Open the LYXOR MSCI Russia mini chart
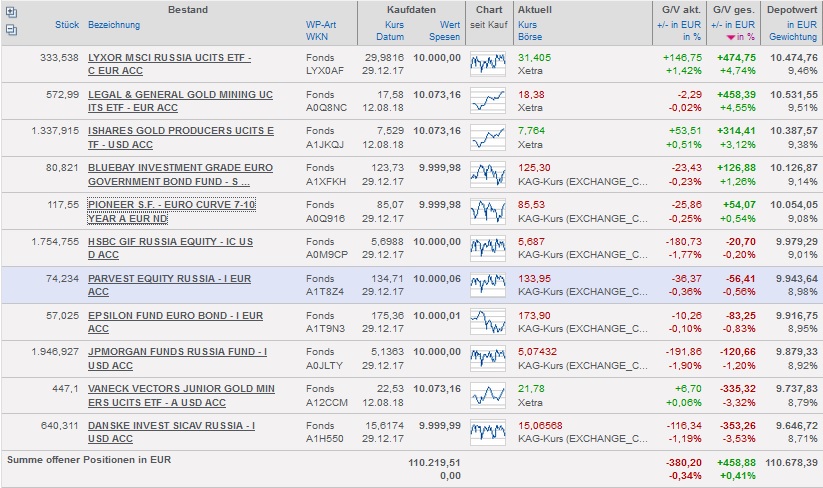 coord(487,65)
